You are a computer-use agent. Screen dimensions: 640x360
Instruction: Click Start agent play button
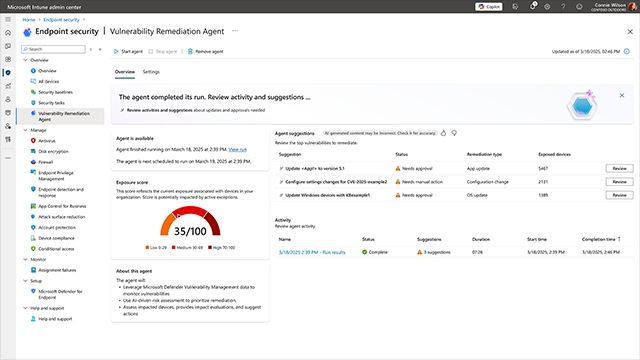click(116, 51)
